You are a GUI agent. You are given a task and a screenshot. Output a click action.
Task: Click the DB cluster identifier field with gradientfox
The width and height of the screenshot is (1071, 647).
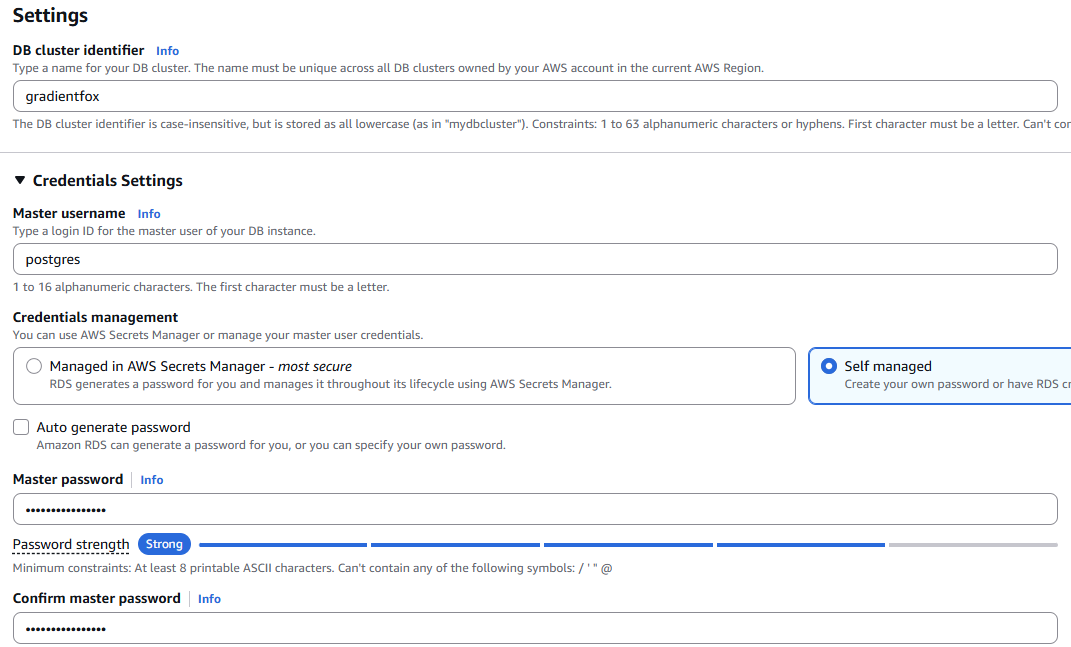tap(534, 96)
